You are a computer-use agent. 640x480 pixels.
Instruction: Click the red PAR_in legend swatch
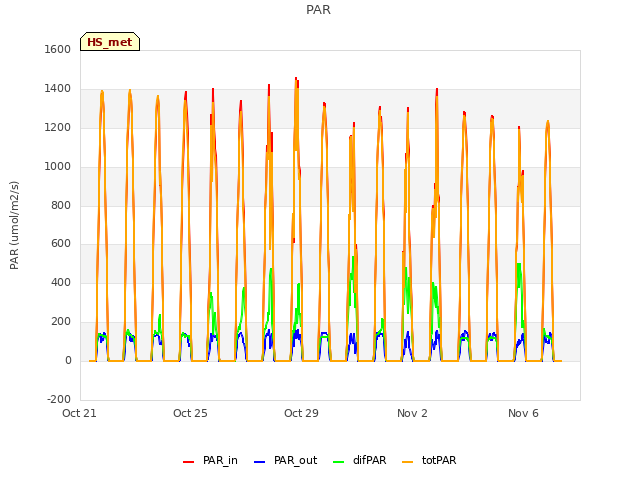coord(189,462)
